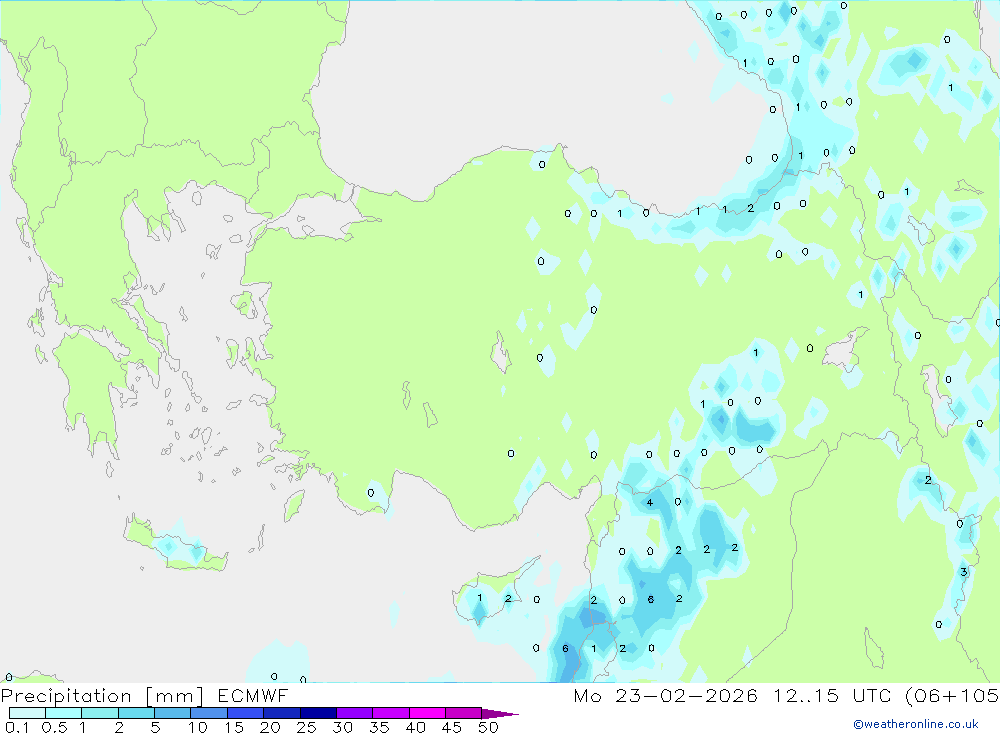Open the weatheronline.co.uk link
1000x733 pixels.
916,724
